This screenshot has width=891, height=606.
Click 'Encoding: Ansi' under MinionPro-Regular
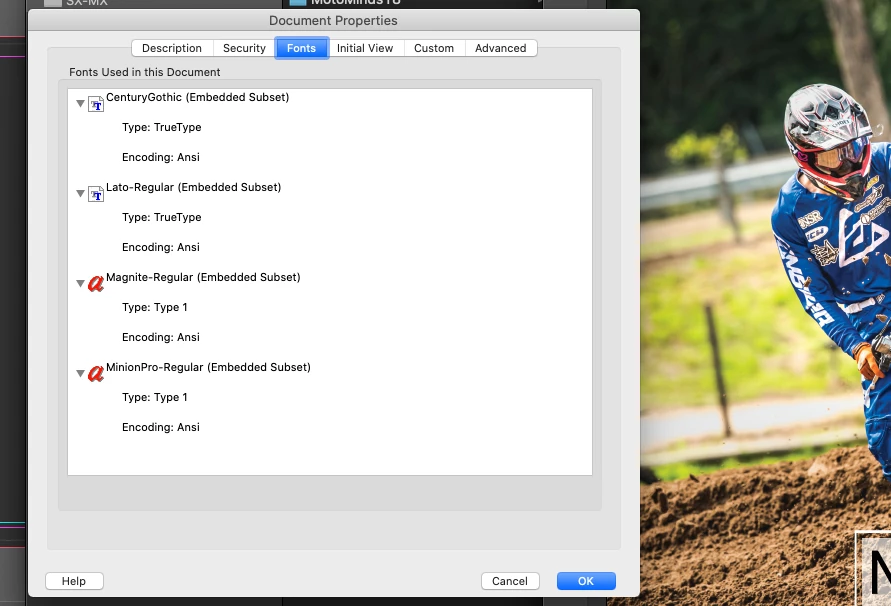pyautogui.click(x=161, y=427)
